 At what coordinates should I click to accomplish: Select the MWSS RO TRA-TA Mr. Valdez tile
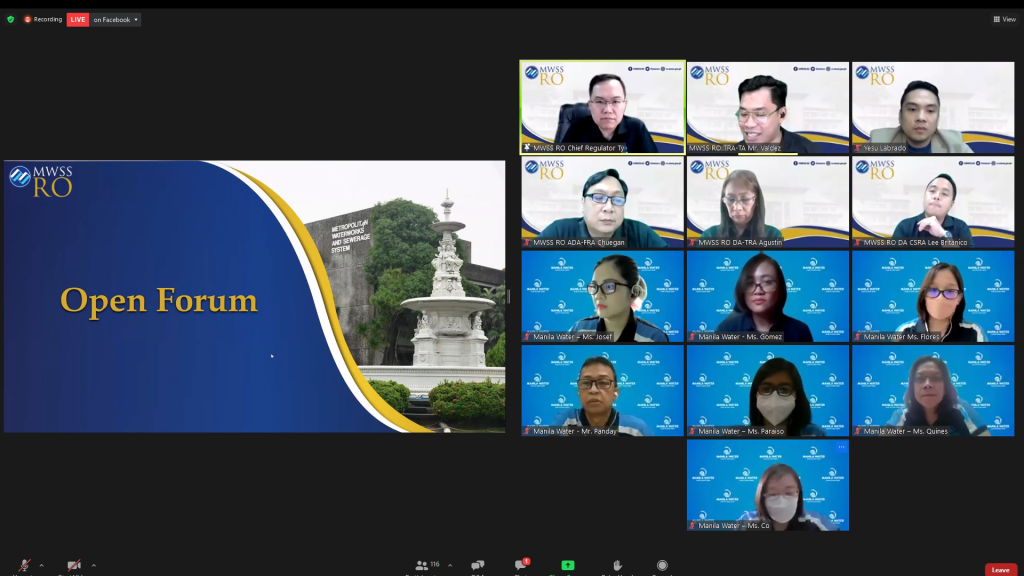(767, 108)
